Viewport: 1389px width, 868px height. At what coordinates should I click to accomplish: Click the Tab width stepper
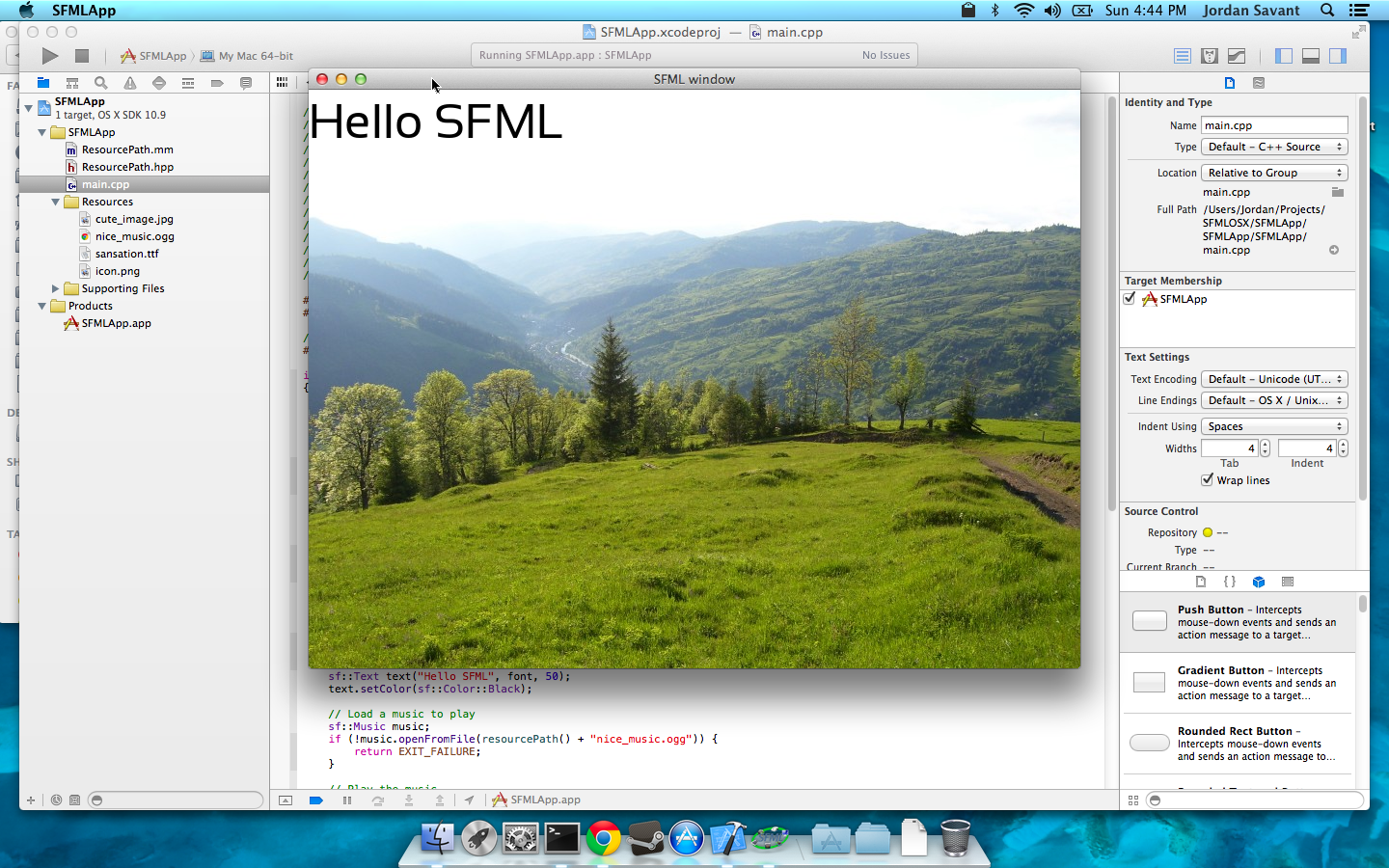tap(1266, 448)
